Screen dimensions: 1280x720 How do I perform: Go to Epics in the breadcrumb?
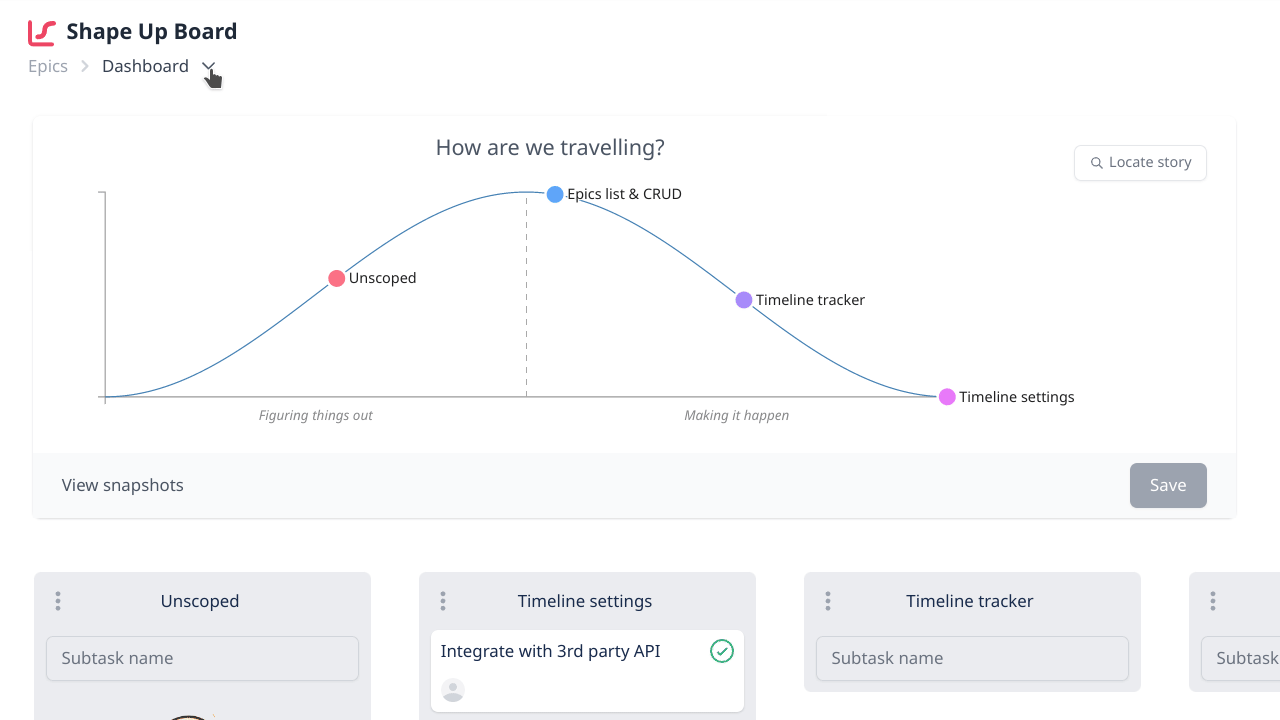[x=48, y=66]
